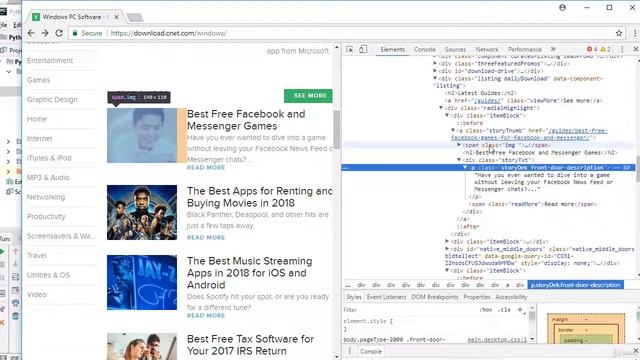640x360 pixels.
Task: Toggle the :hov element state option
Action: (486, 310)
